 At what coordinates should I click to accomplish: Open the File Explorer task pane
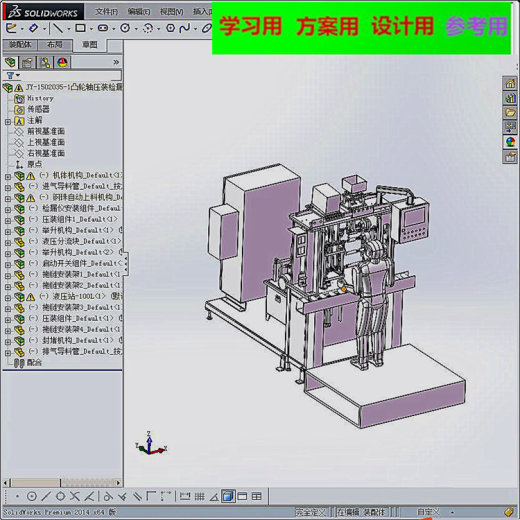coord(510,113)
